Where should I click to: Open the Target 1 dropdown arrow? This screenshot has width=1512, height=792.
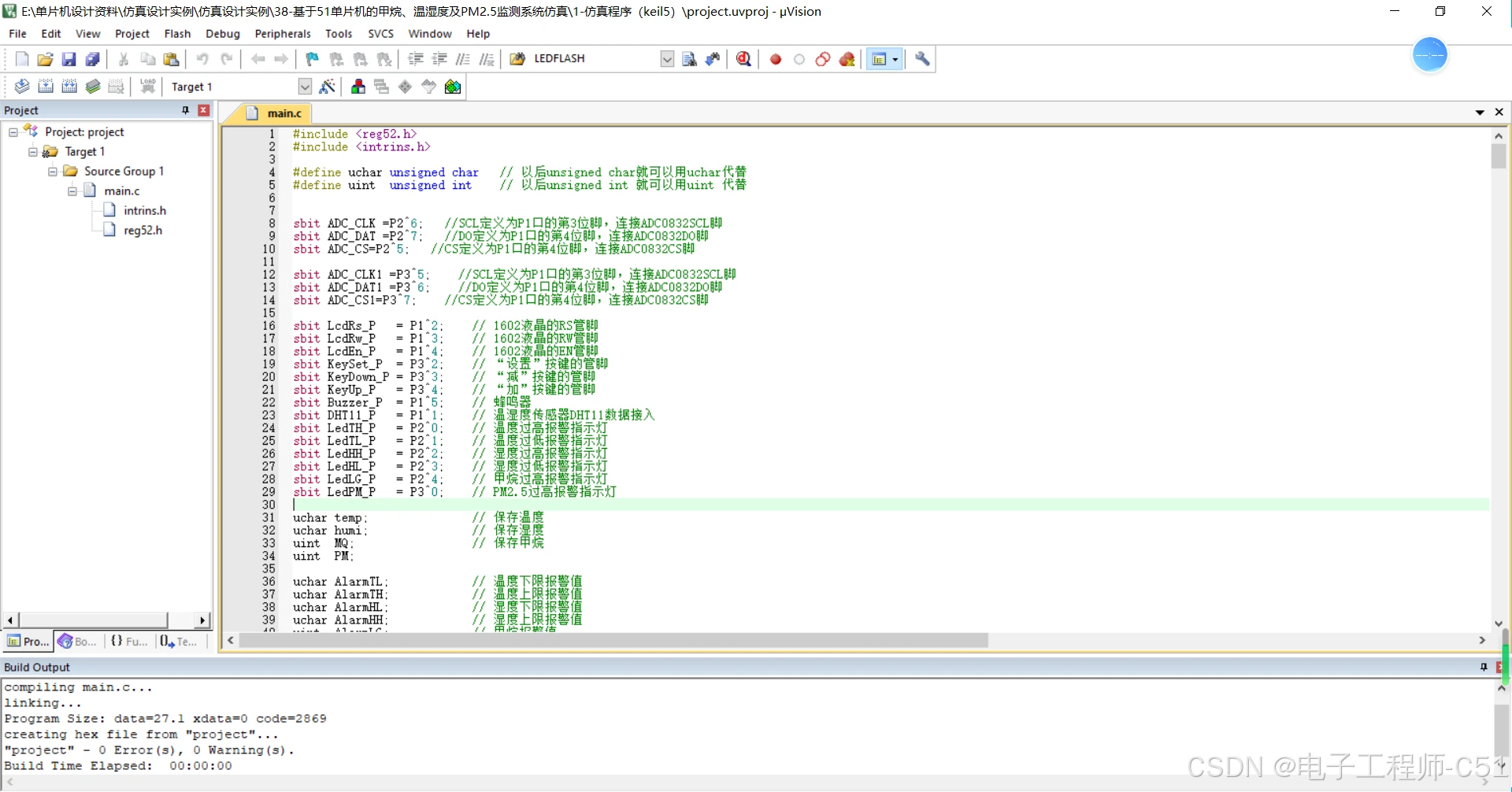pos(305,87)
